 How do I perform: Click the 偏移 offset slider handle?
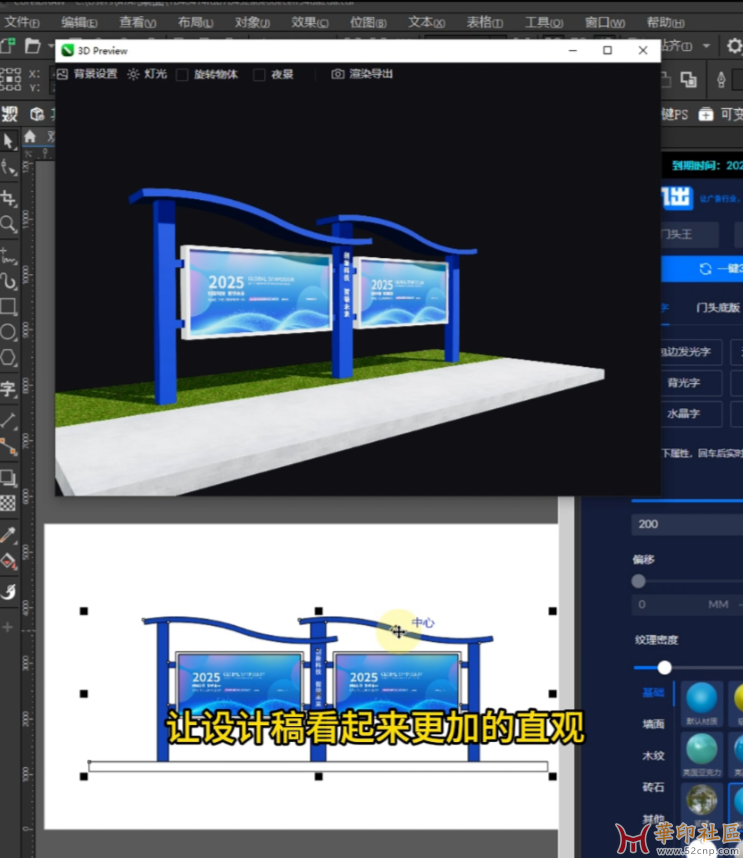click(x=638, y=581)
